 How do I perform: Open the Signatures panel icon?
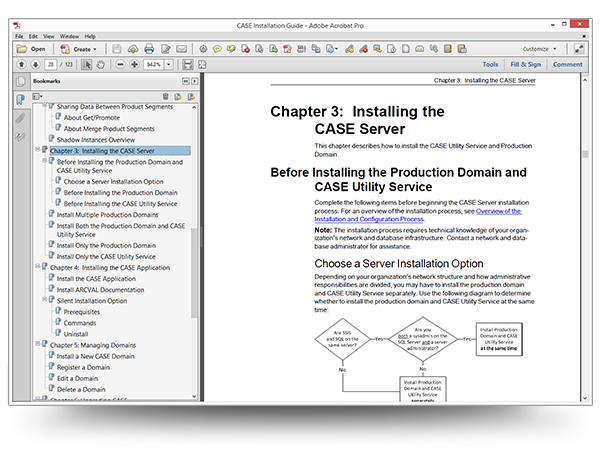click(21, 137)
